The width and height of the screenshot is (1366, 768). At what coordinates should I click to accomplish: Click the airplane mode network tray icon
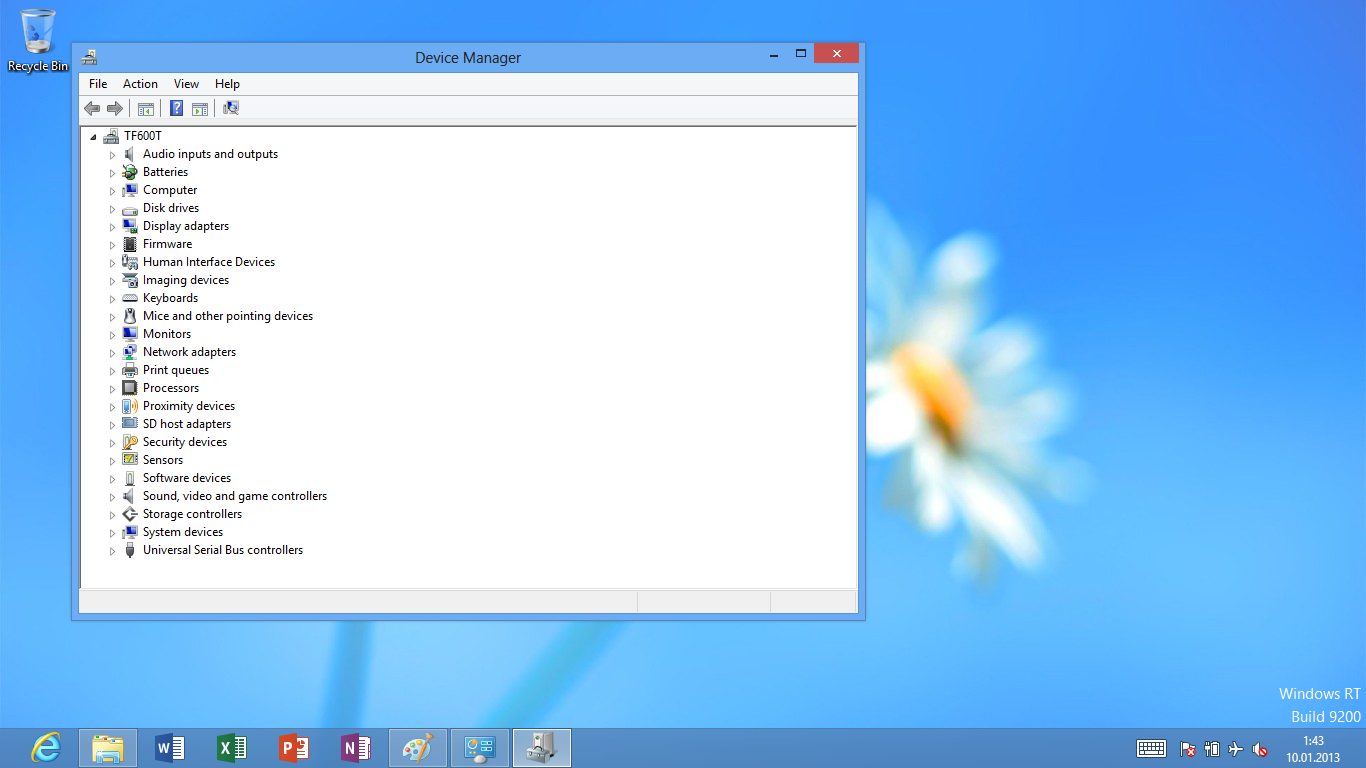click(1236, 749)
